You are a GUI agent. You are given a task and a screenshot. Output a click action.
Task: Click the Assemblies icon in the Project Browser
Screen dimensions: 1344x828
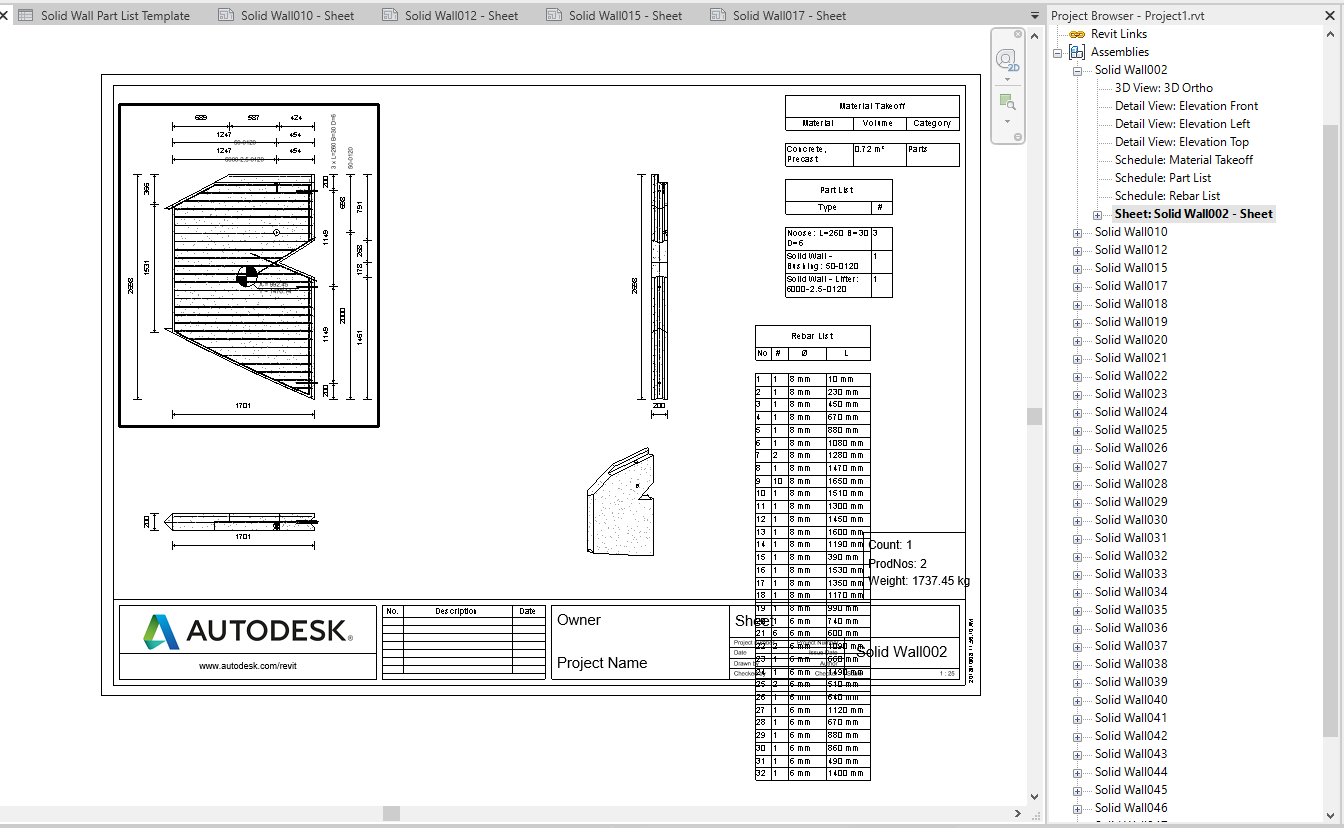coord(1077,51)
